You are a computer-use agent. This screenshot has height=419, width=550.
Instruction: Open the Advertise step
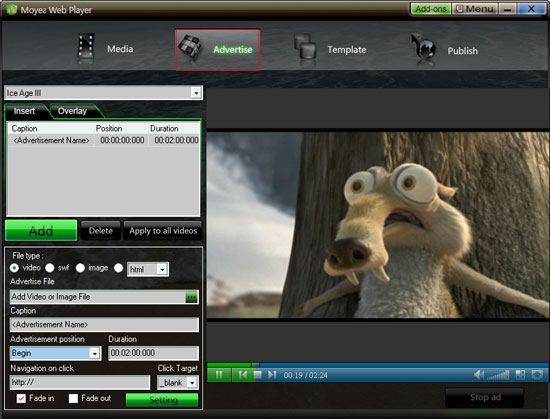[x=217, y=50]
